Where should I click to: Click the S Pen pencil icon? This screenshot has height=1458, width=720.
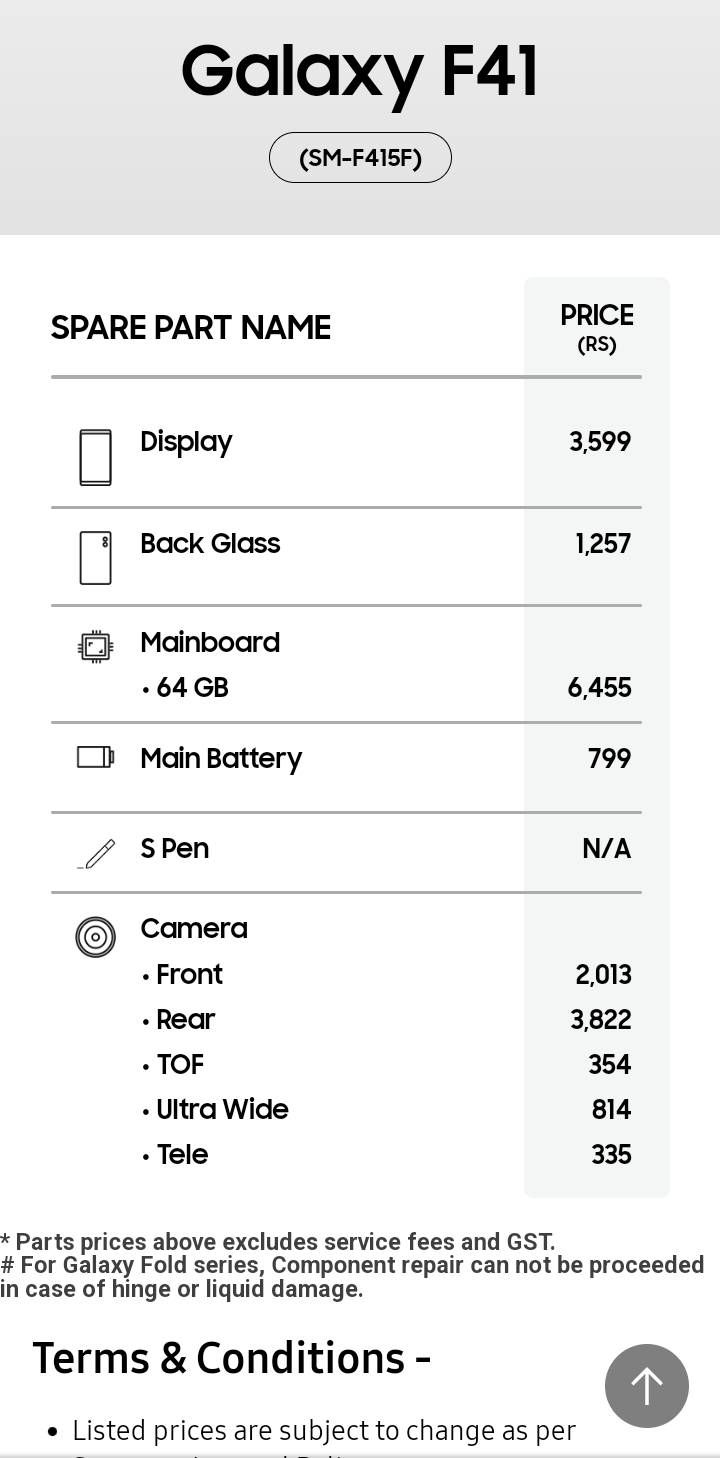(x=96, y=853)
